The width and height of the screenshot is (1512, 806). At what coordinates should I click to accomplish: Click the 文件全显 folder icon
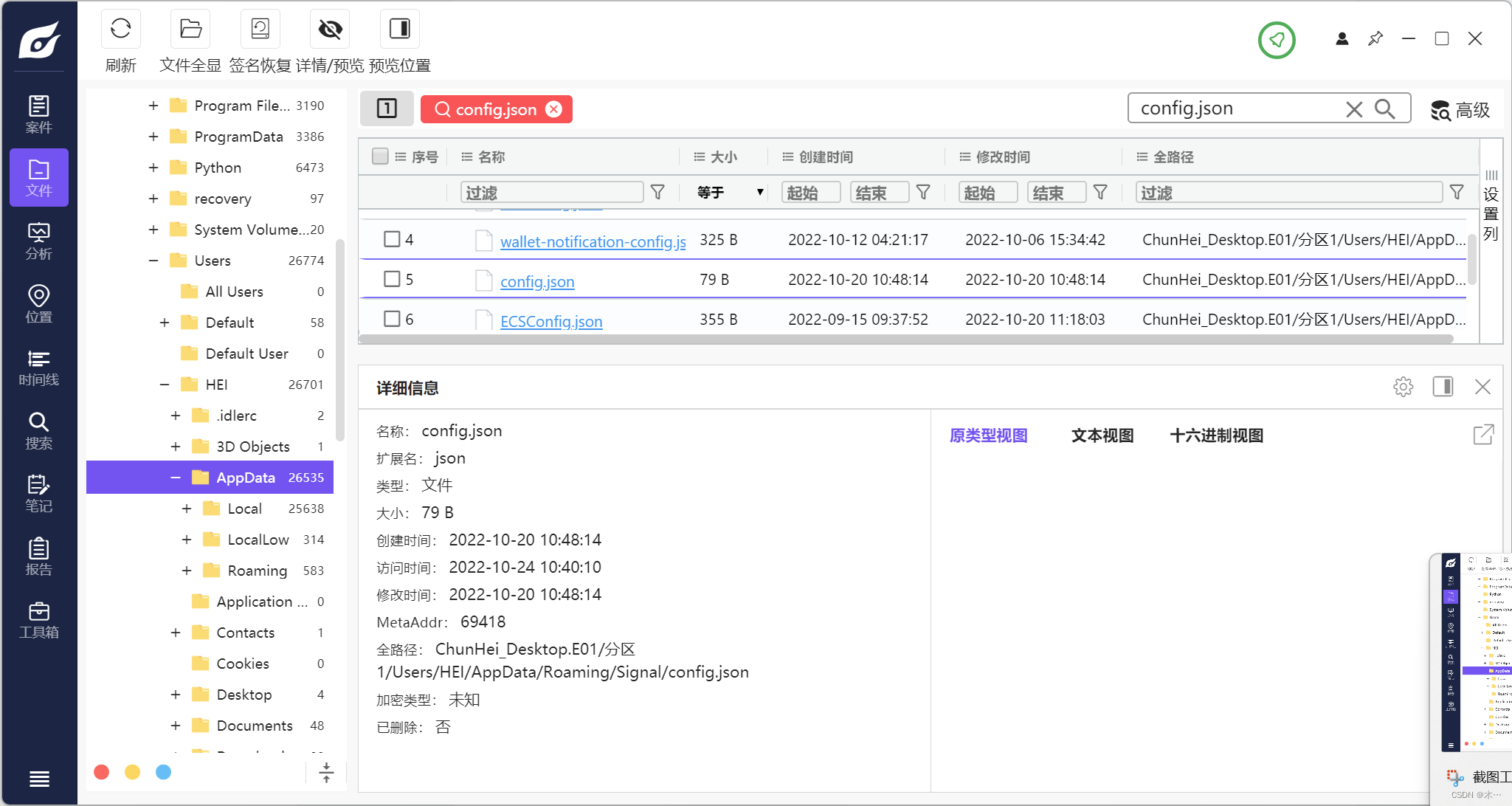pos(190,30)
